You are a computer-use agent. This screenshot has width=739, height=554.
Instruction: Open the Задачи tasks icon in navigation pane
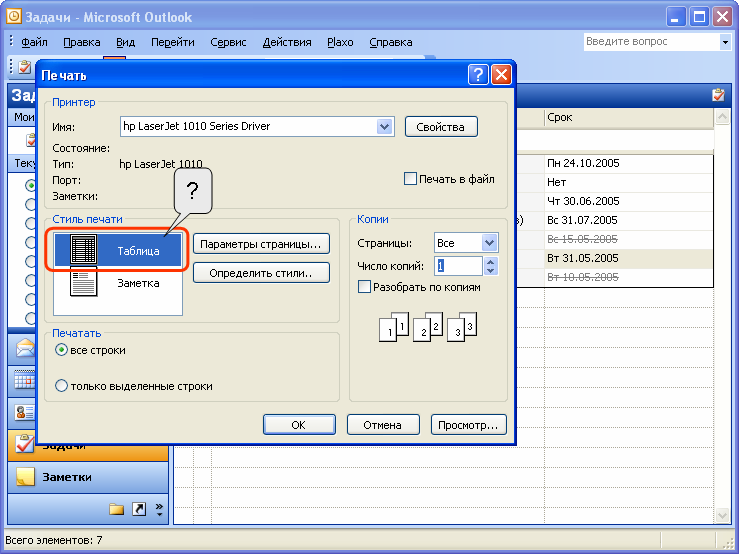coord(24,443)
